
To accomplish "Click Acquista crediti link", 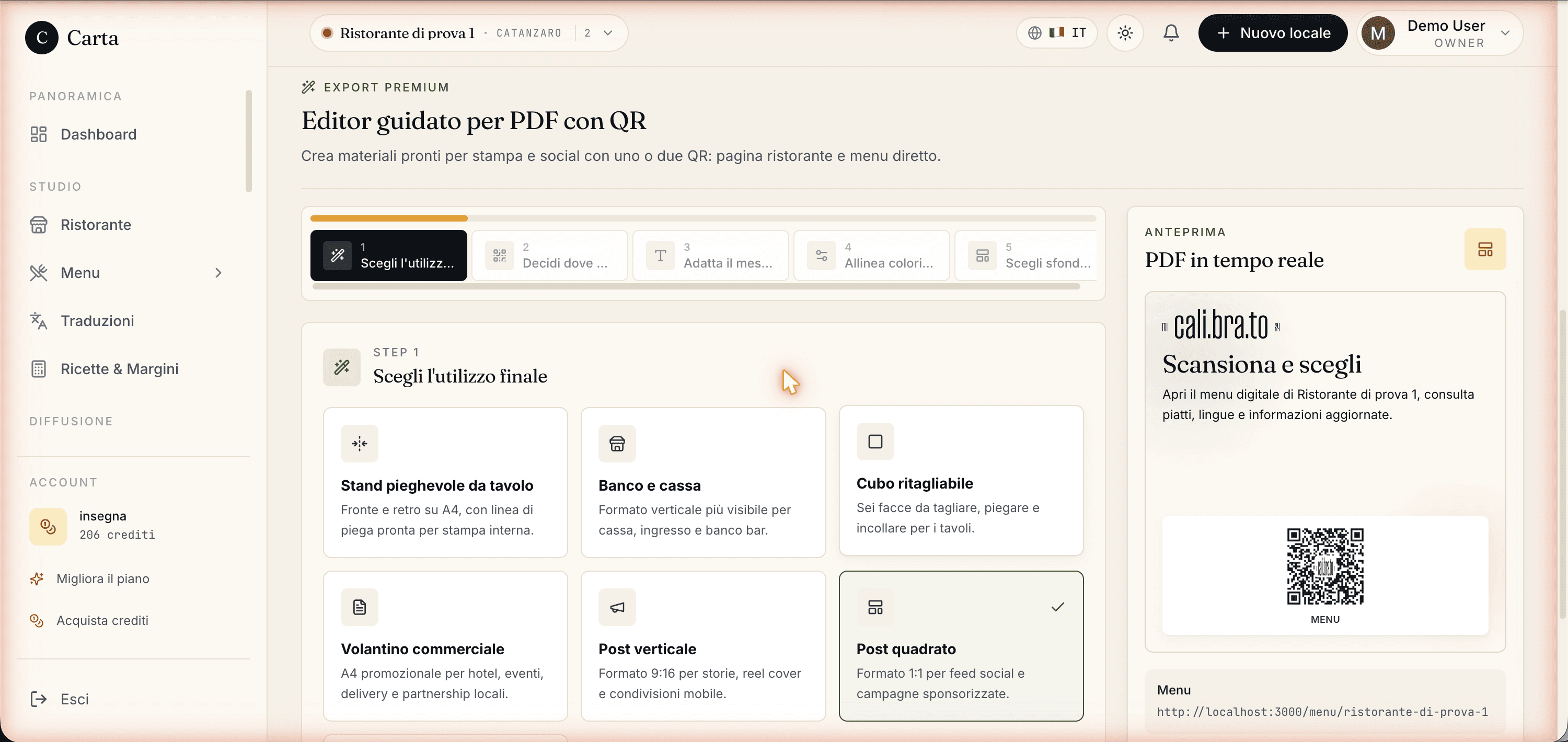I will point(102,620).
